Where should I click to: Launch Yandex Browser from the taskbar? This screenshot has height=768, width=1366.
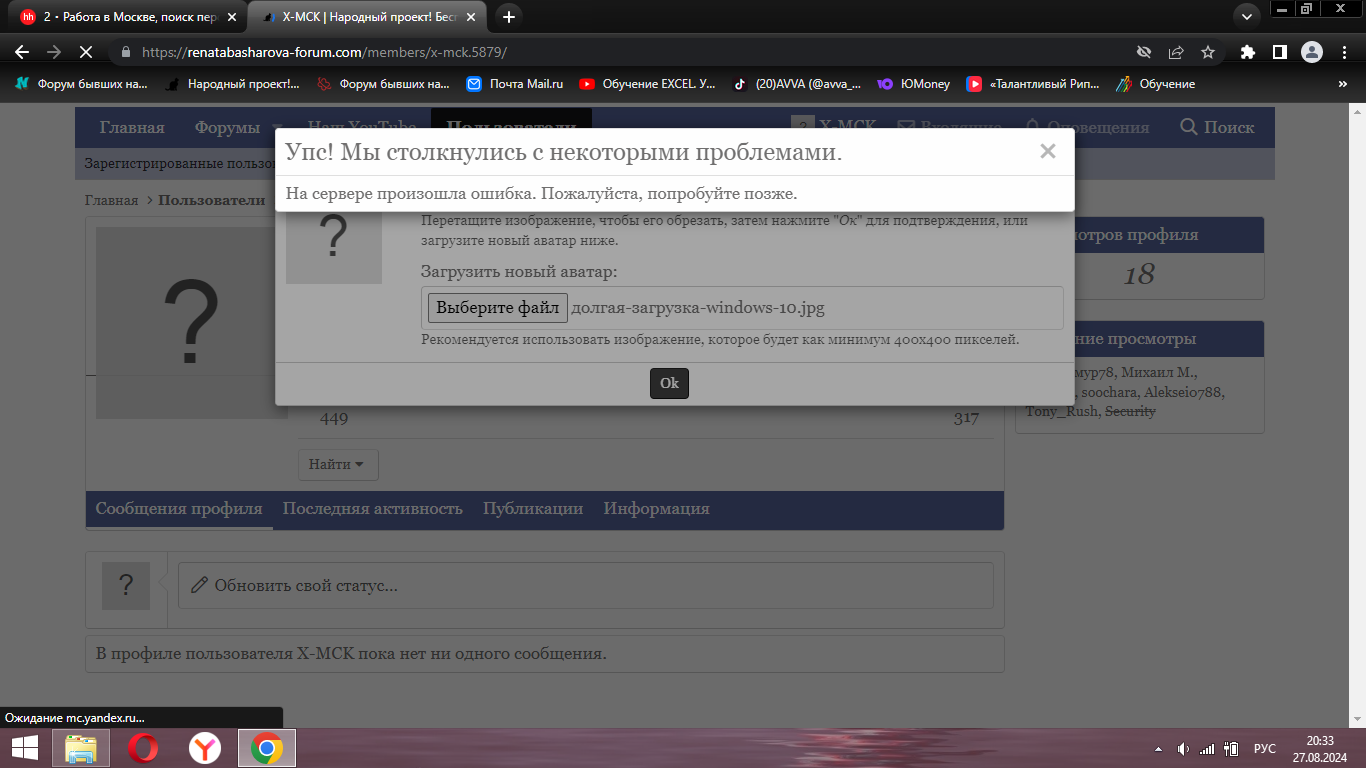coord(205,748)
